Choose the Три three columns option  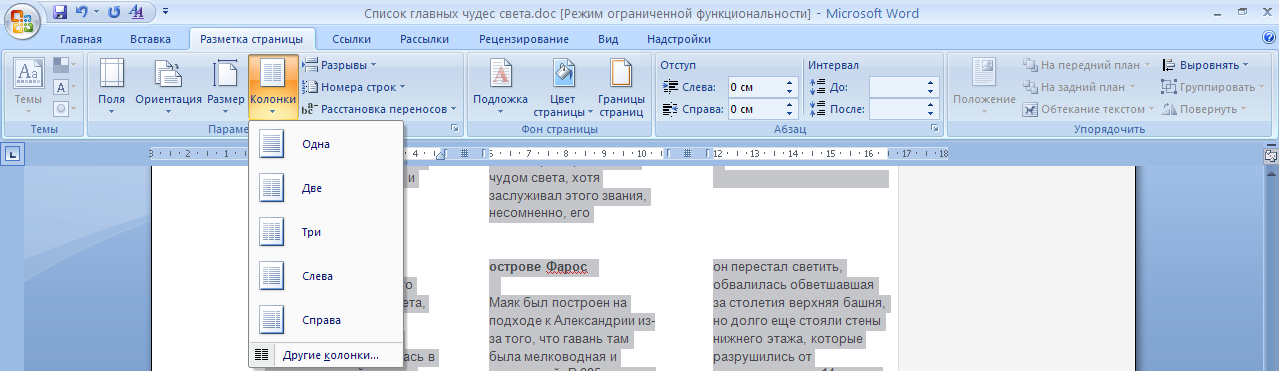coord(326,232)
